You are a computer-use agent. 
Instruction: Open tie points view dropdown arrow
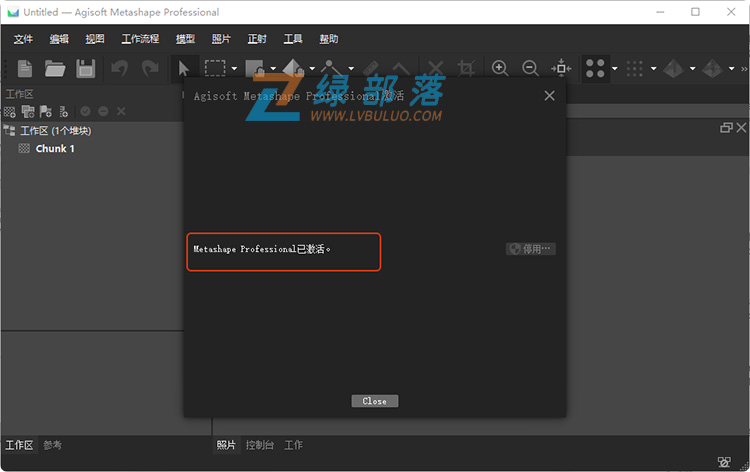coord(615,68)
